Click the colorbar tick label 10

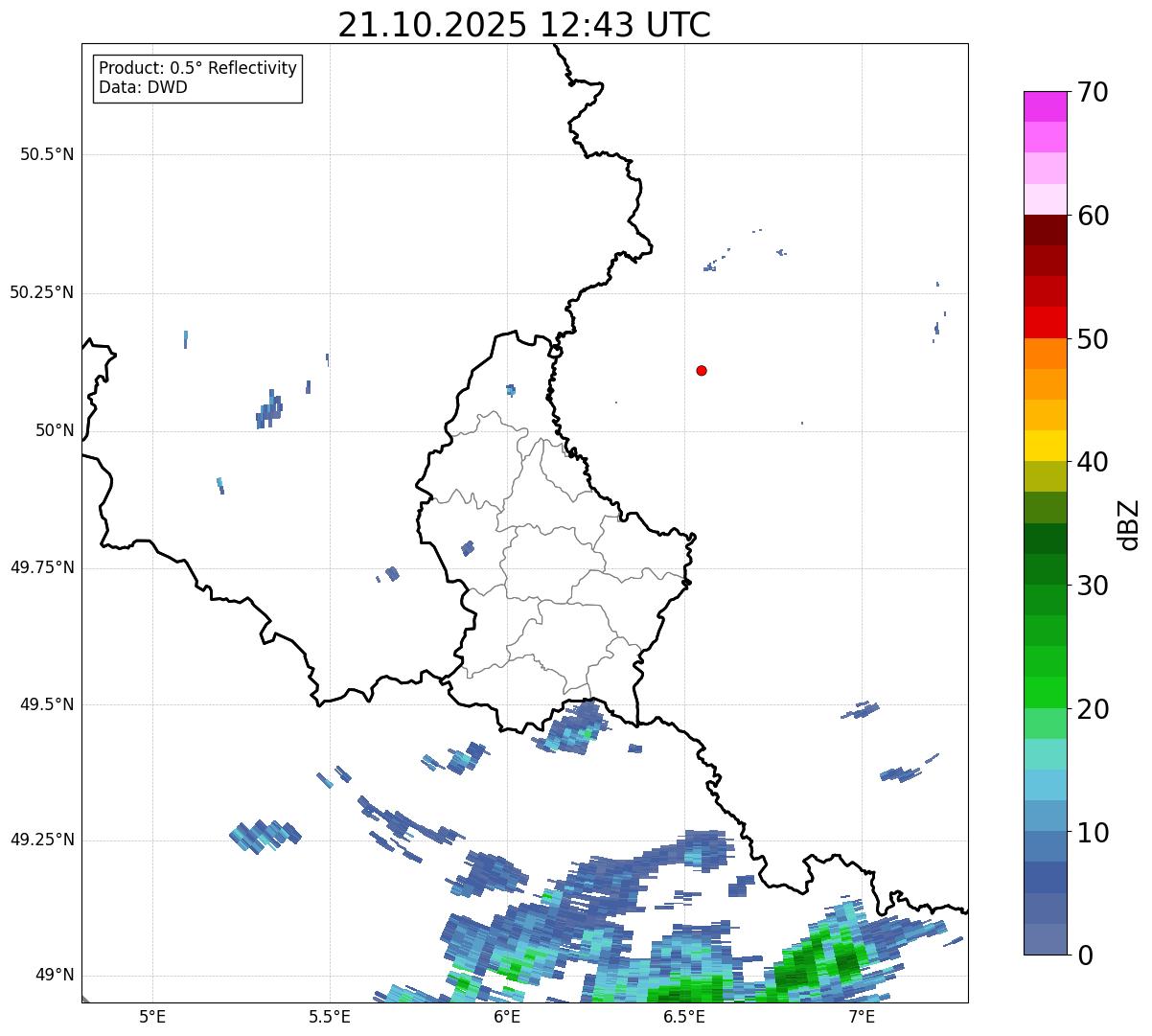1093,833
